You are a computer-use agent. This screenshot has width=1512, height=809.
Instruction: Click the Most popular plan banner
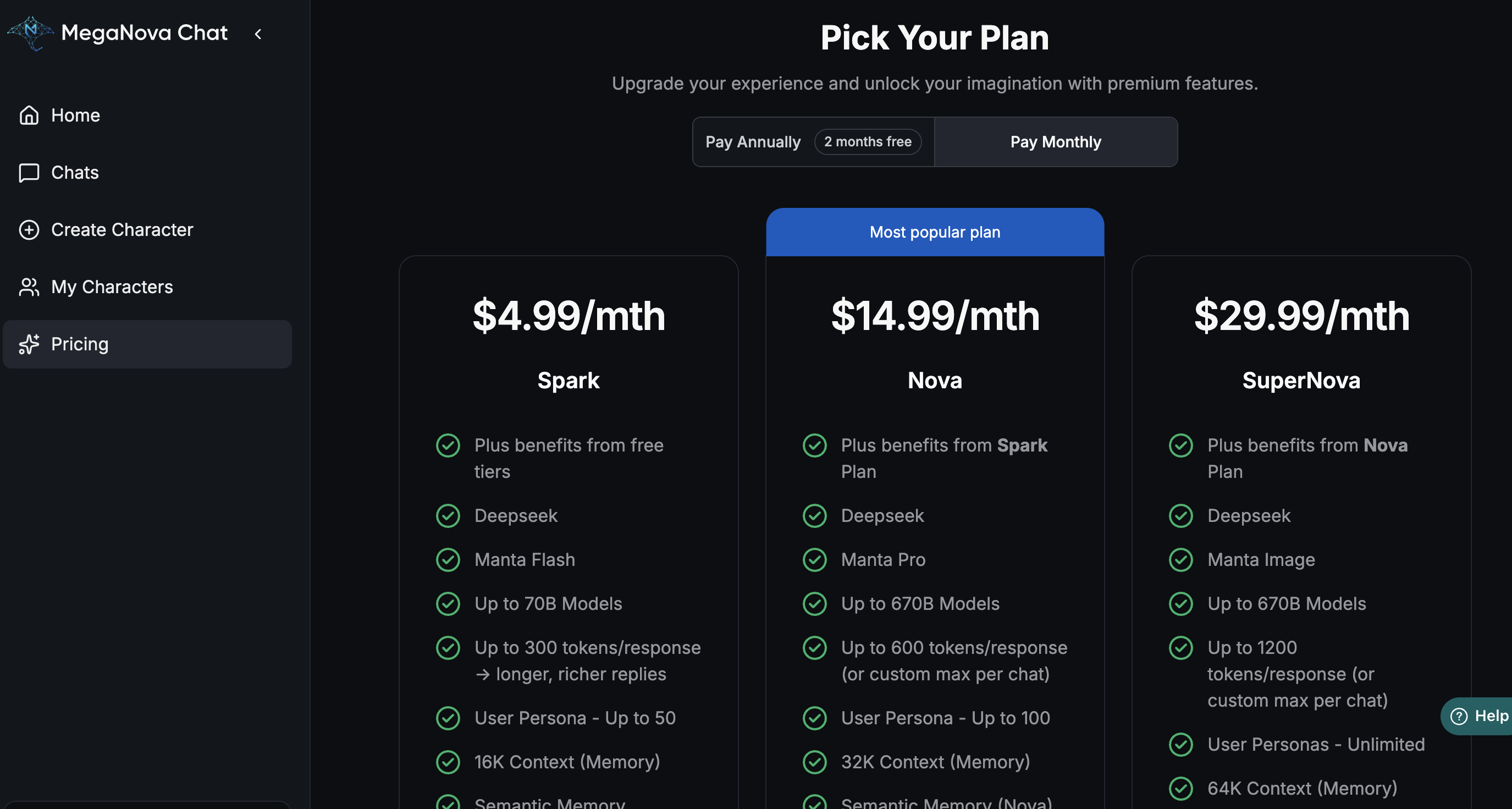tap(935, 232)
